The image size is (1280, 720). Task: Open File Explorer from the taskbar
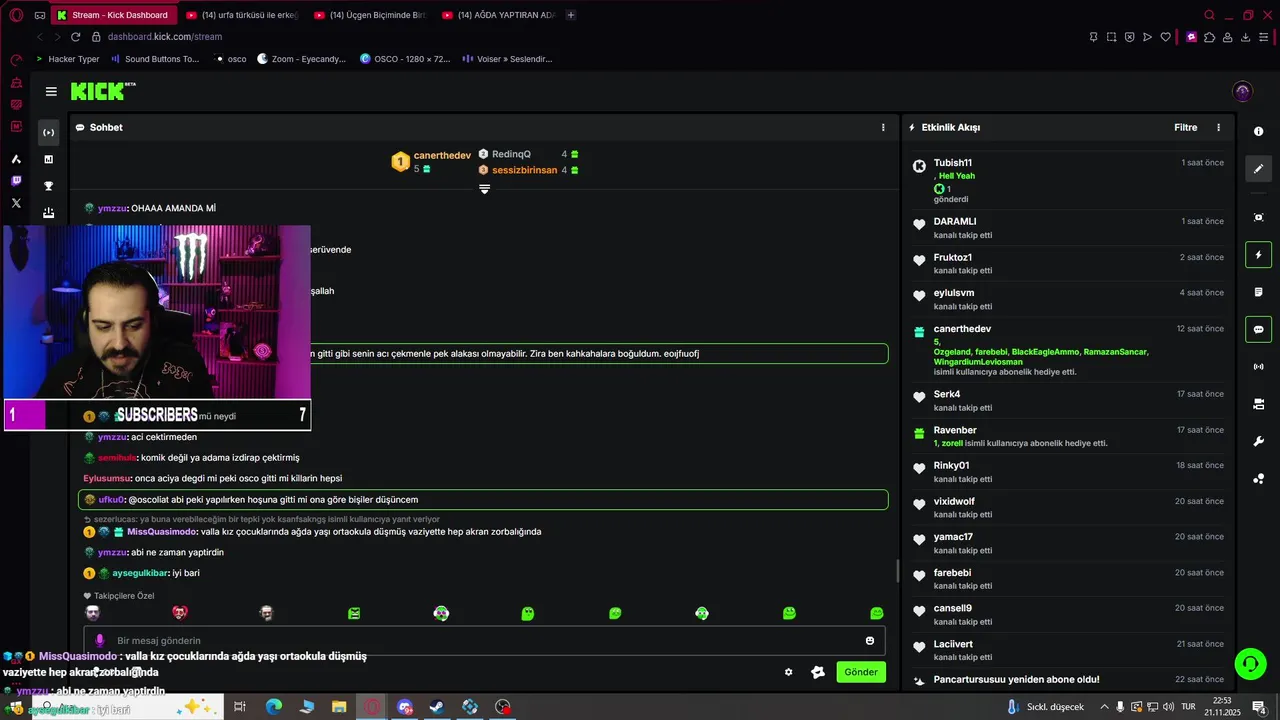339,707
